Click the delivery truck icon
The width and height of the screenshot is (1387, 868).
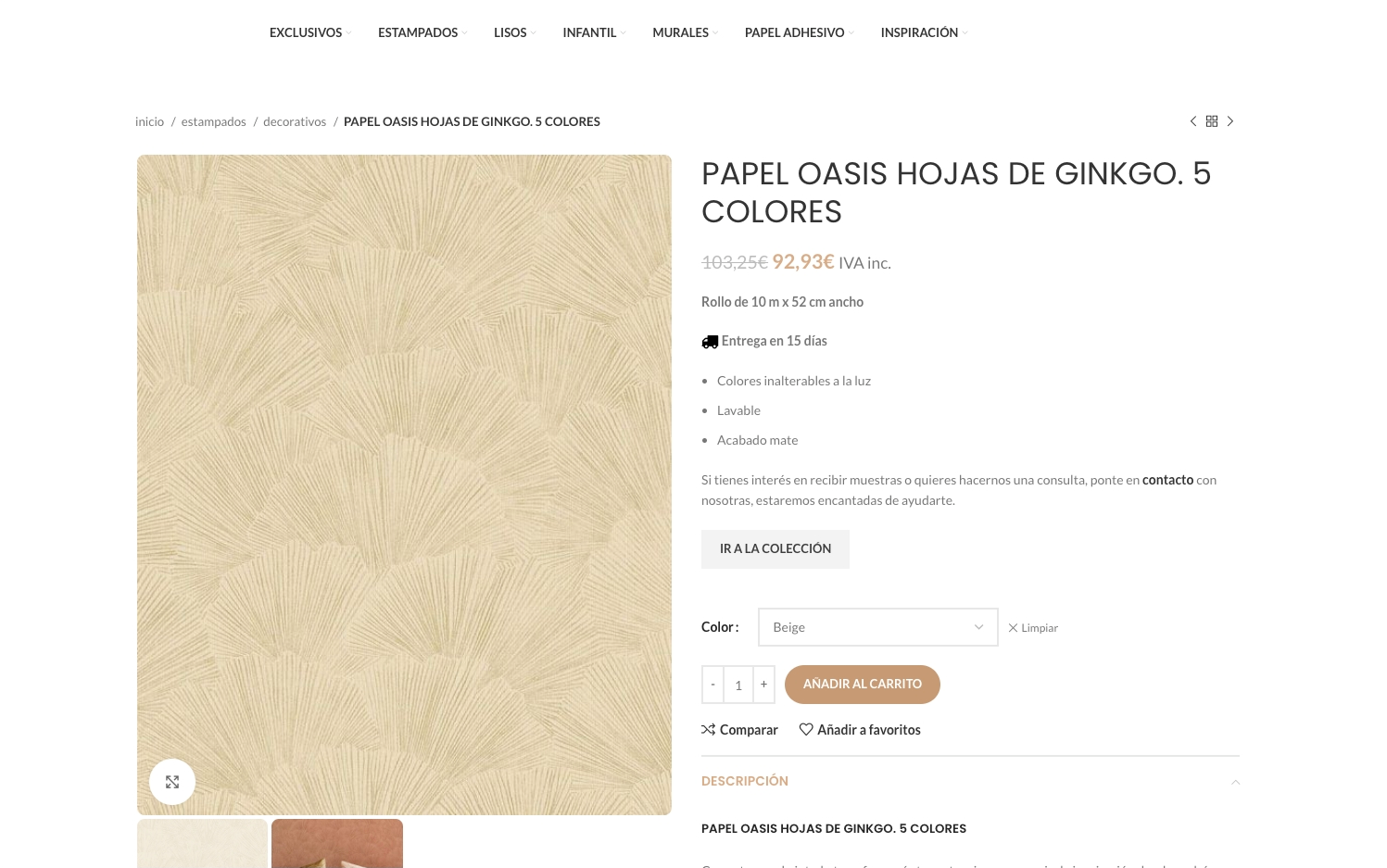click(x=710, y=342)
